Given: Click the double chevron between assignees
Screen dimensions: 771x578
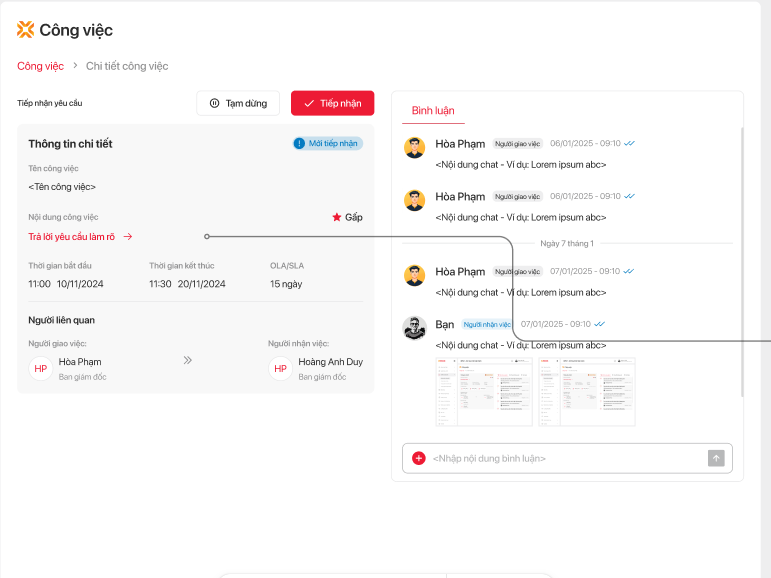Looking at the screenshot, I should 187,360.
